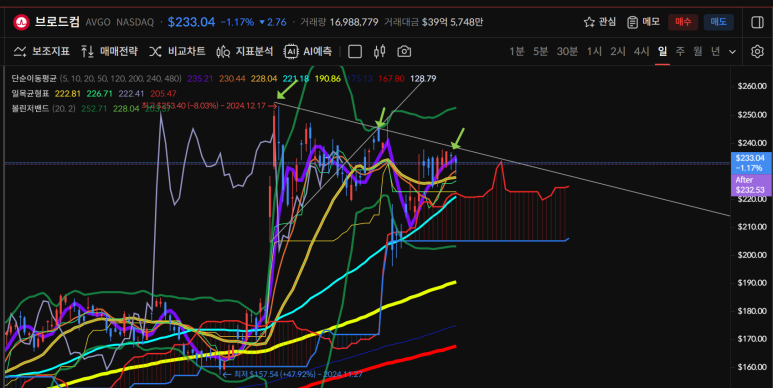Viewport: 773px width, 388px height.
Task: Select the 30분 timeframe
Action: (x=567, y=51)
